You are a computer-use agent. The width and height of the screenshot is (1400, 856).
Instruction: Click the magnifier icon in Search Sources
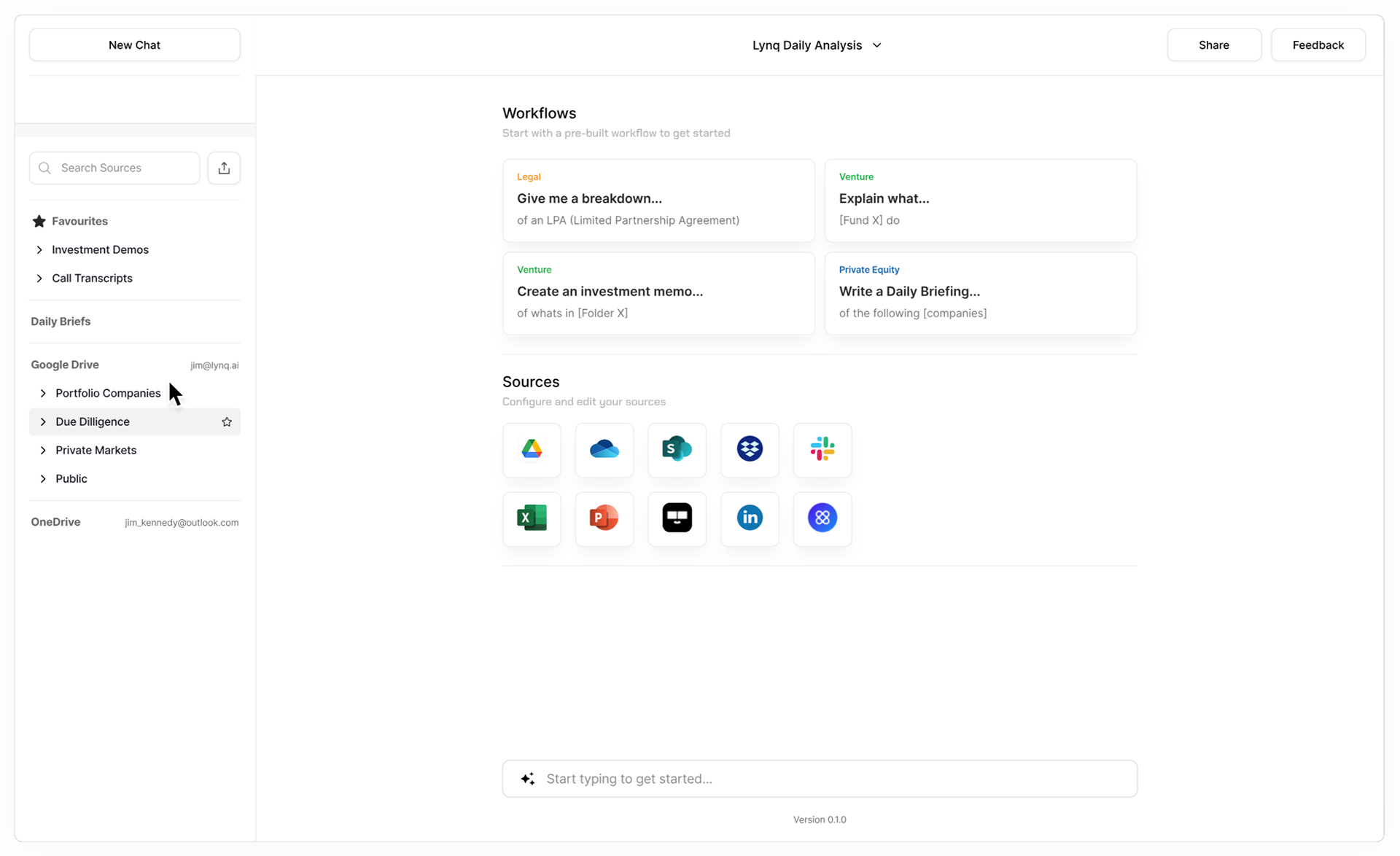click(44, 168)
